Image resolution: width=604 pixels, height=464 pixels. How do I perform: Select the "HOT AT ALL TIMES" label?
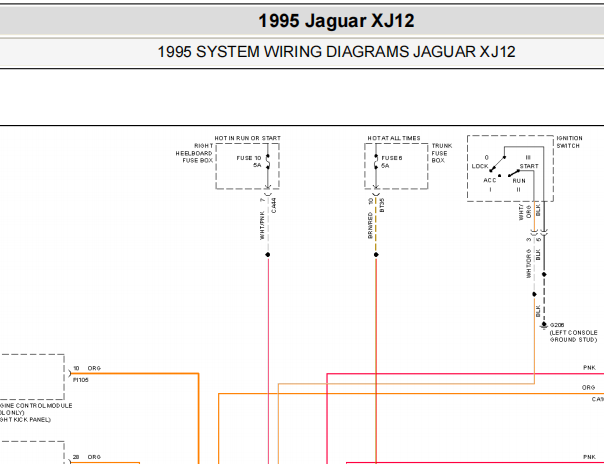click(394, 138)
